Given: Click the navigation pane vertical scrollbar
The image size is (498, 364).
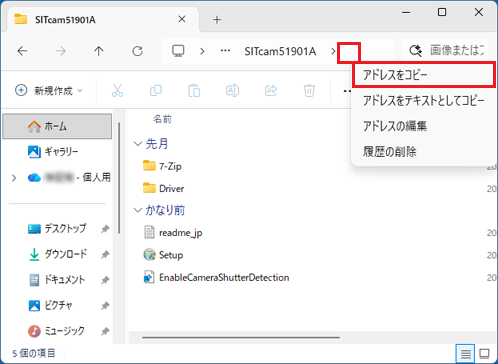Looking at the screenshot, I should (119, 178).
